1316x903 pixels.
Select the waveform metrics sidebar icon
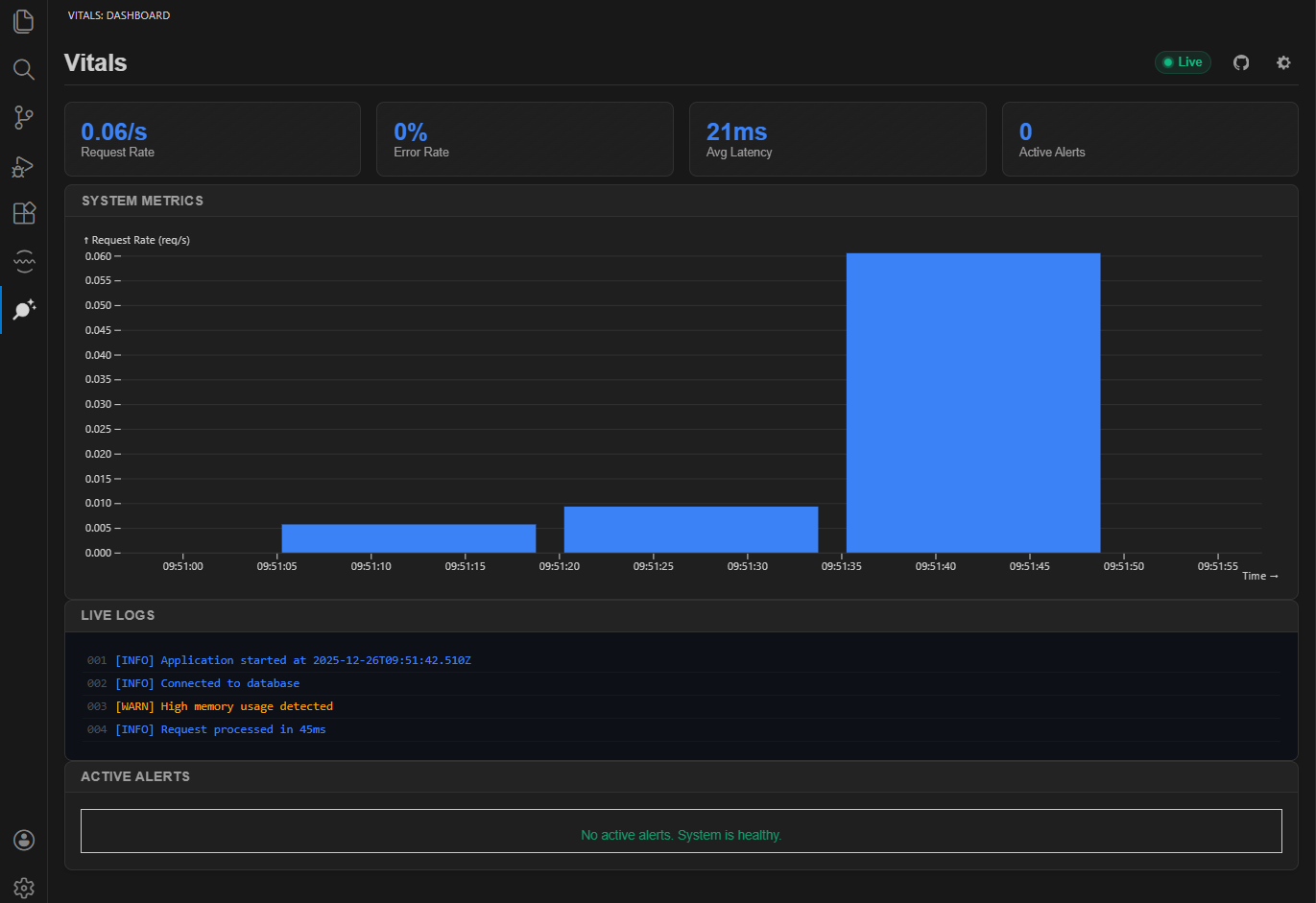(x=23, y=261)
